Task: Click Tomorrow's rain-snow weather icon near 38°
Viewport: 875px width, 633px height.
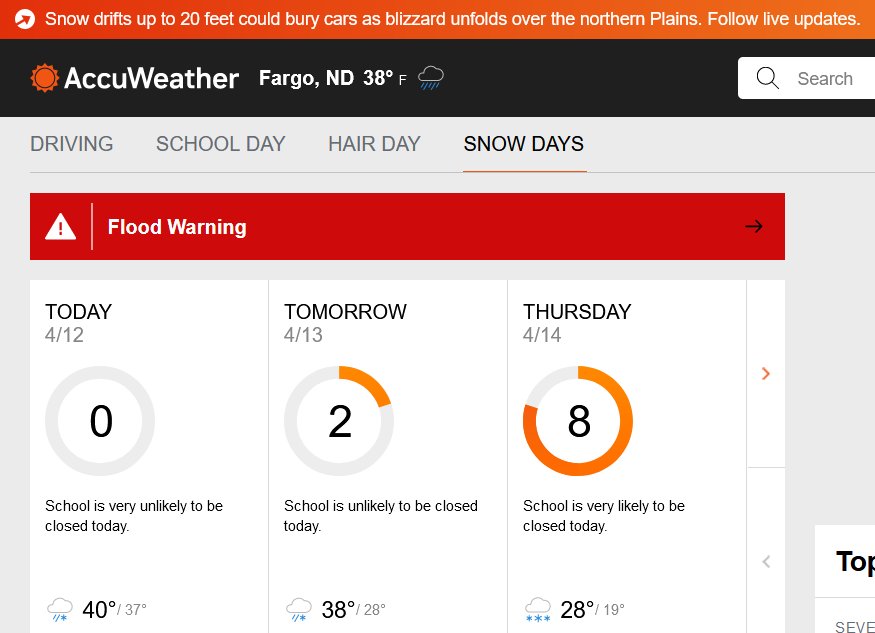Action: coord(298,609)
